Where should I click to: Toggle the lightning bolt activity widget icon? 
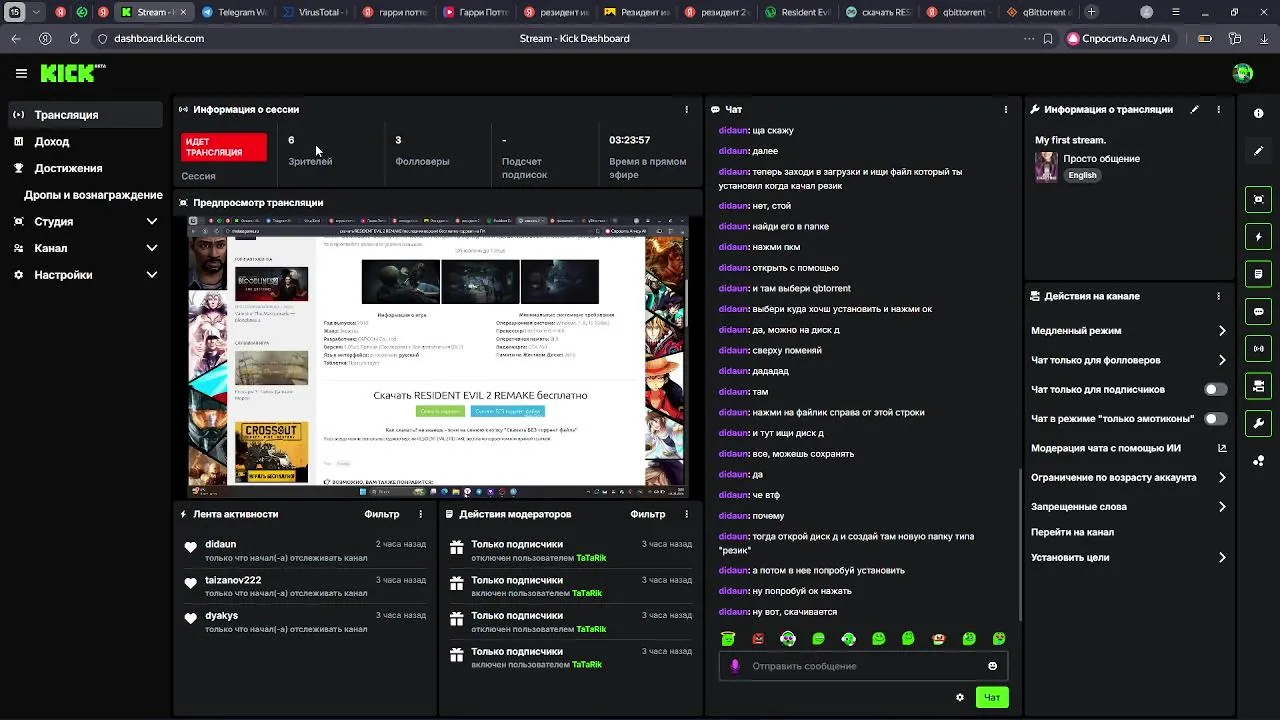[x=1258, y=237]
